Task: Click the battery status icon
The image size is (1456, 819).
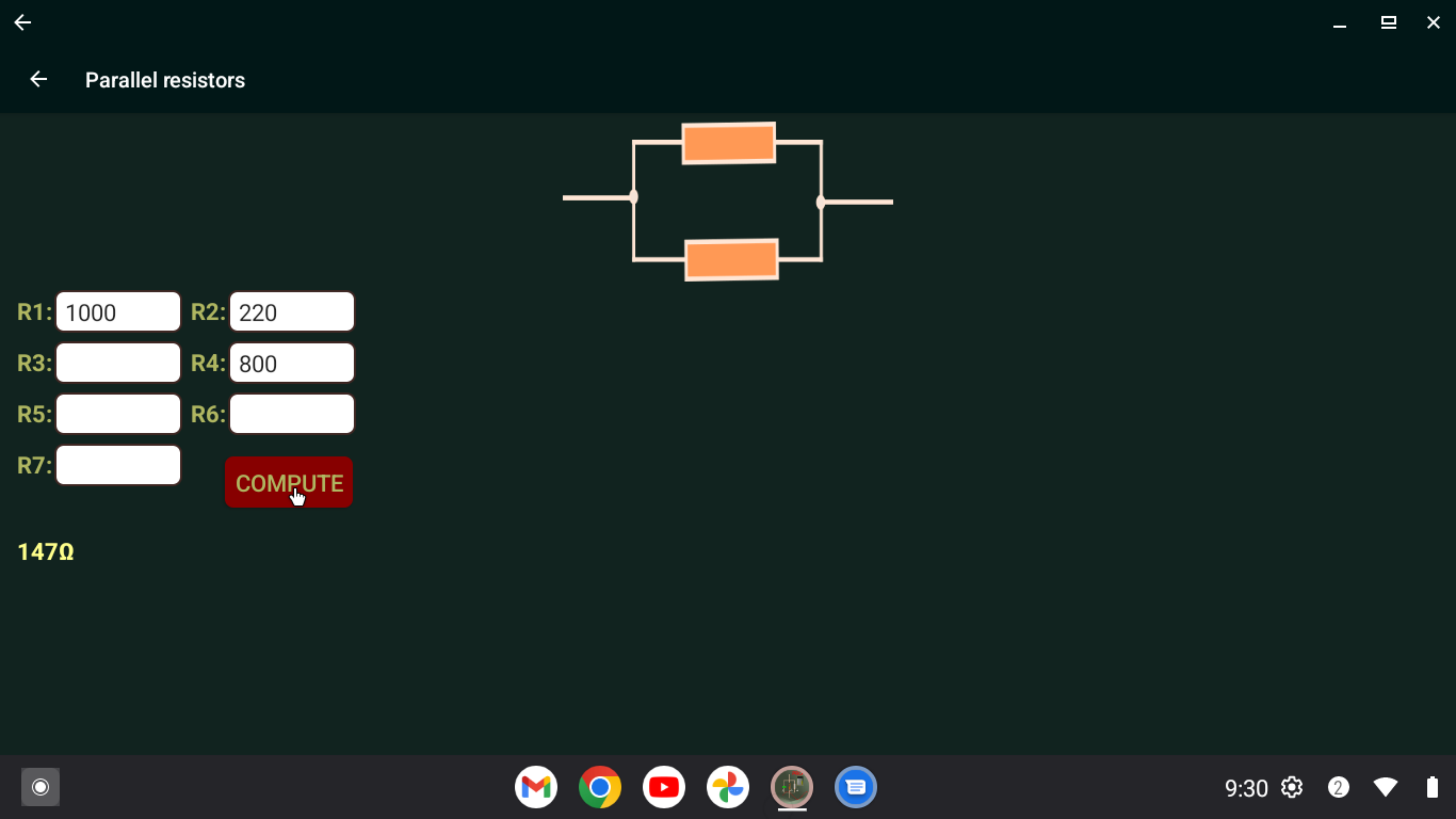Action: point(1432,788)
